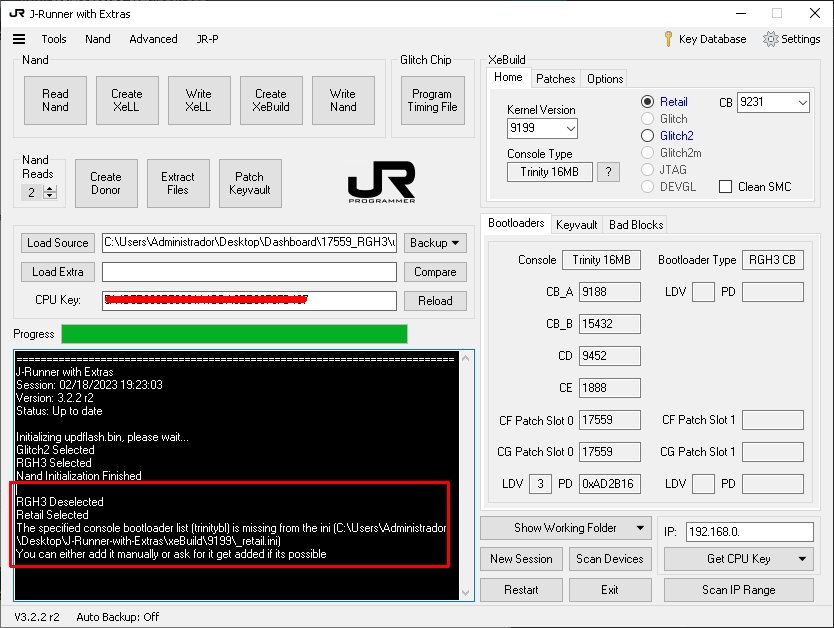The image size is (834, 628).
Task: Open the JR-P menu
Action: pos(207,39)
